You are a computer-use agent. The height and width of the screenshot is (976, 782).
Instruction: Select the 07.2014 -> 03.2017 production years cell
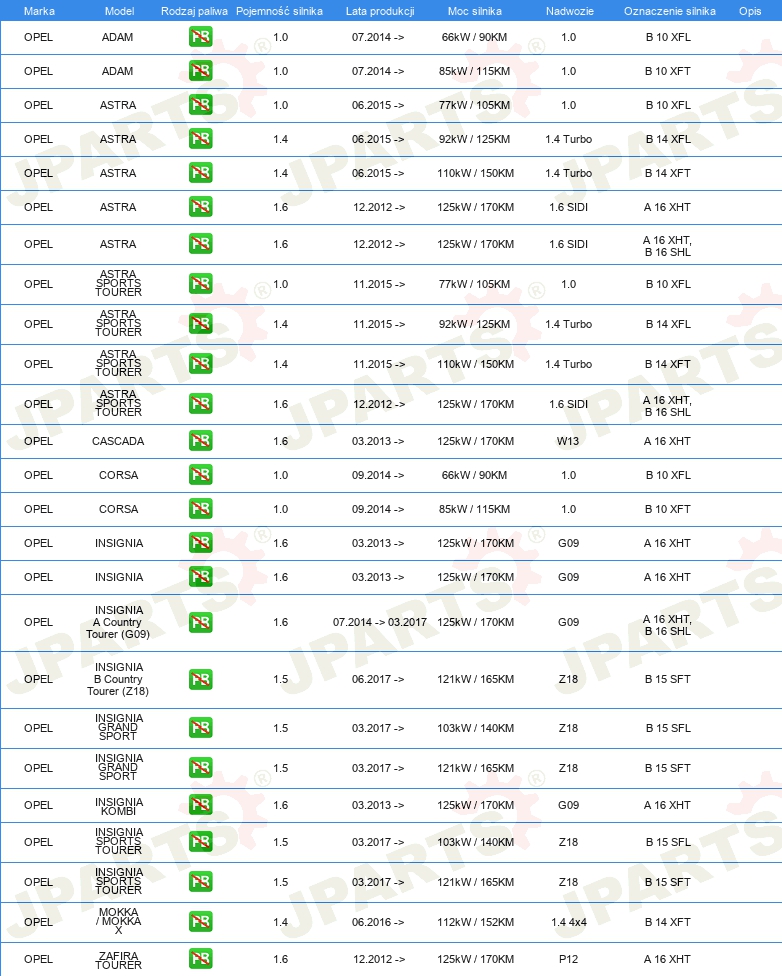pyautogui.click(x=380, y=622)
